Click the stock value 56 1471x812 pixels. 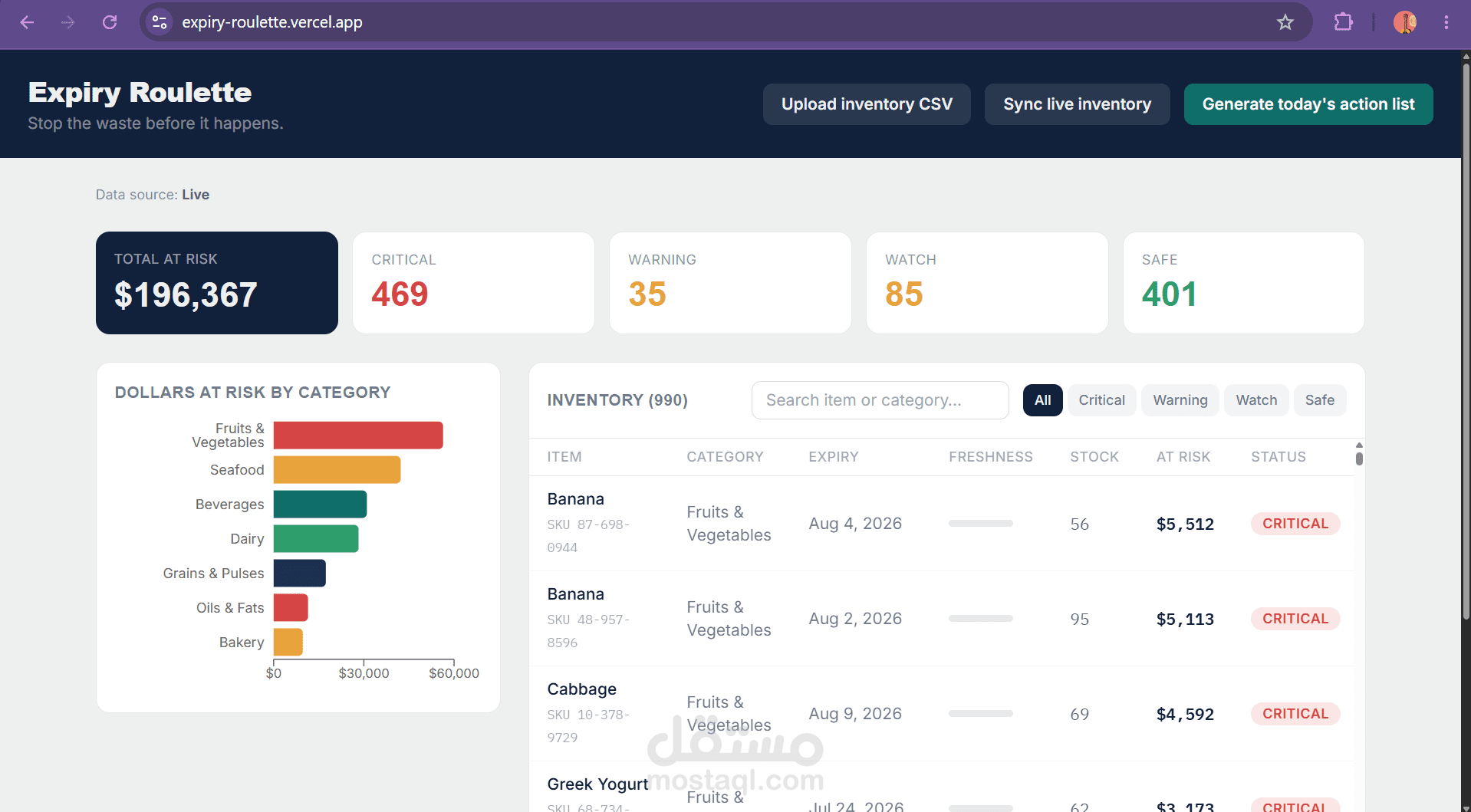tap(1080, 524)
